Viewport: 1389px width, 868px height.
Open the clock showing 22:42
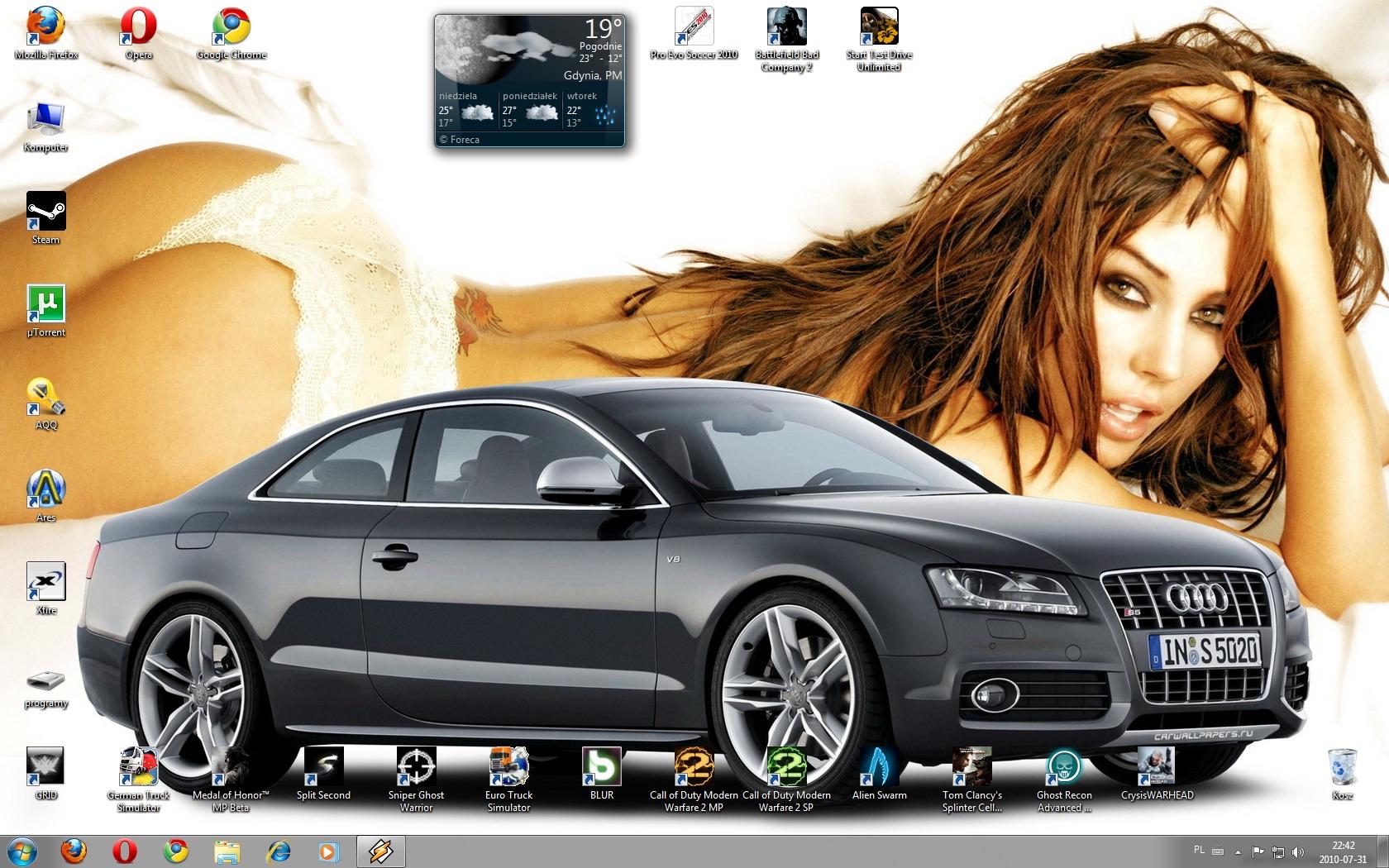coord(1344,851)
